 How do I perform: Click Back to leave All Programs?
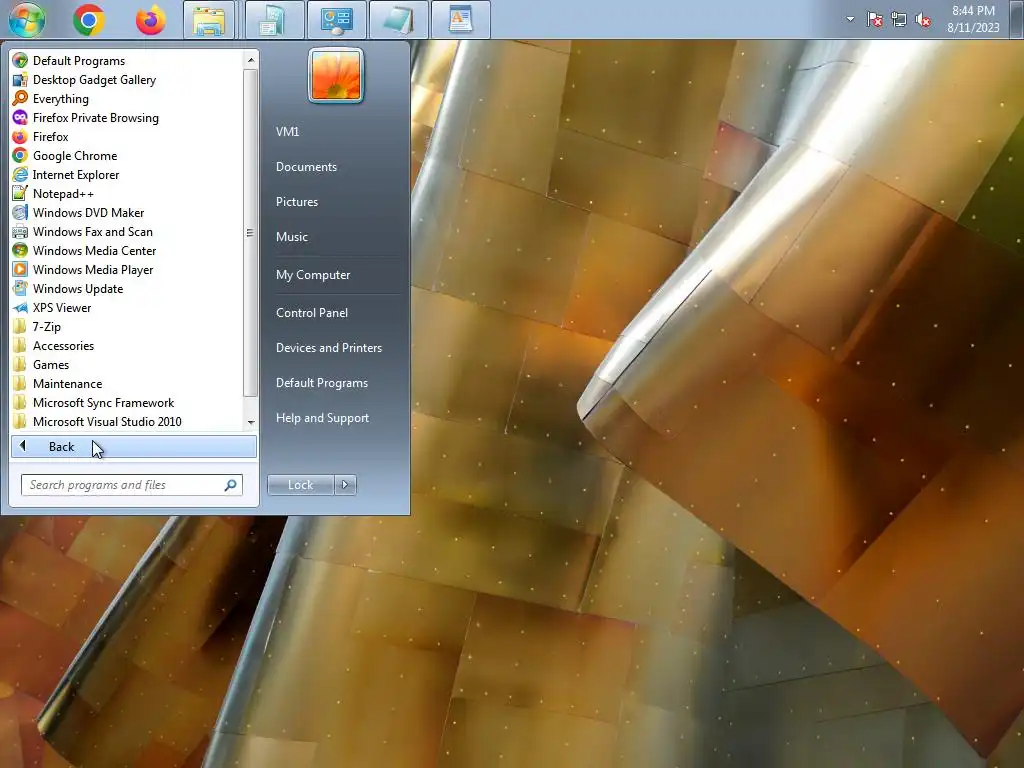tap(134, 447)
